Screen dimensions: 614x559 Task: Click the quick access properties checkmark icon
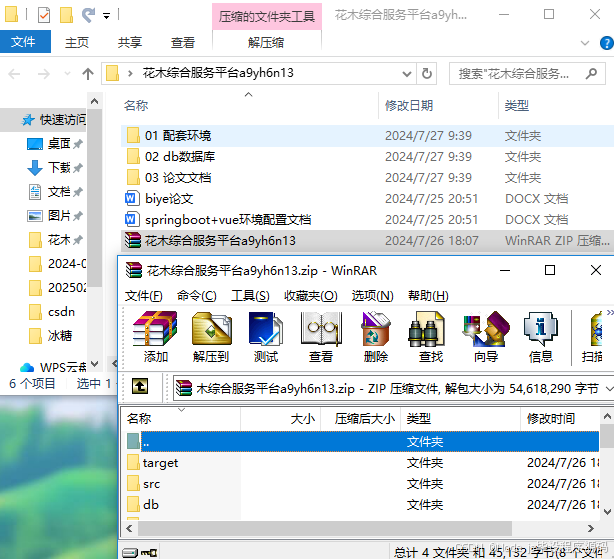tap(44, 15)
